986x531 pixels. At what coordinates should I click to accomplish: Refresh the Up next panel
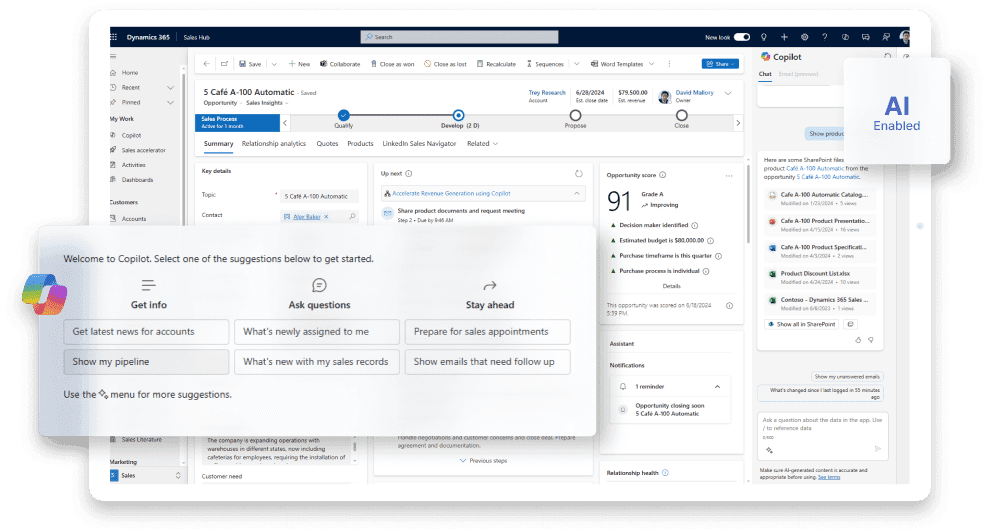578,173
